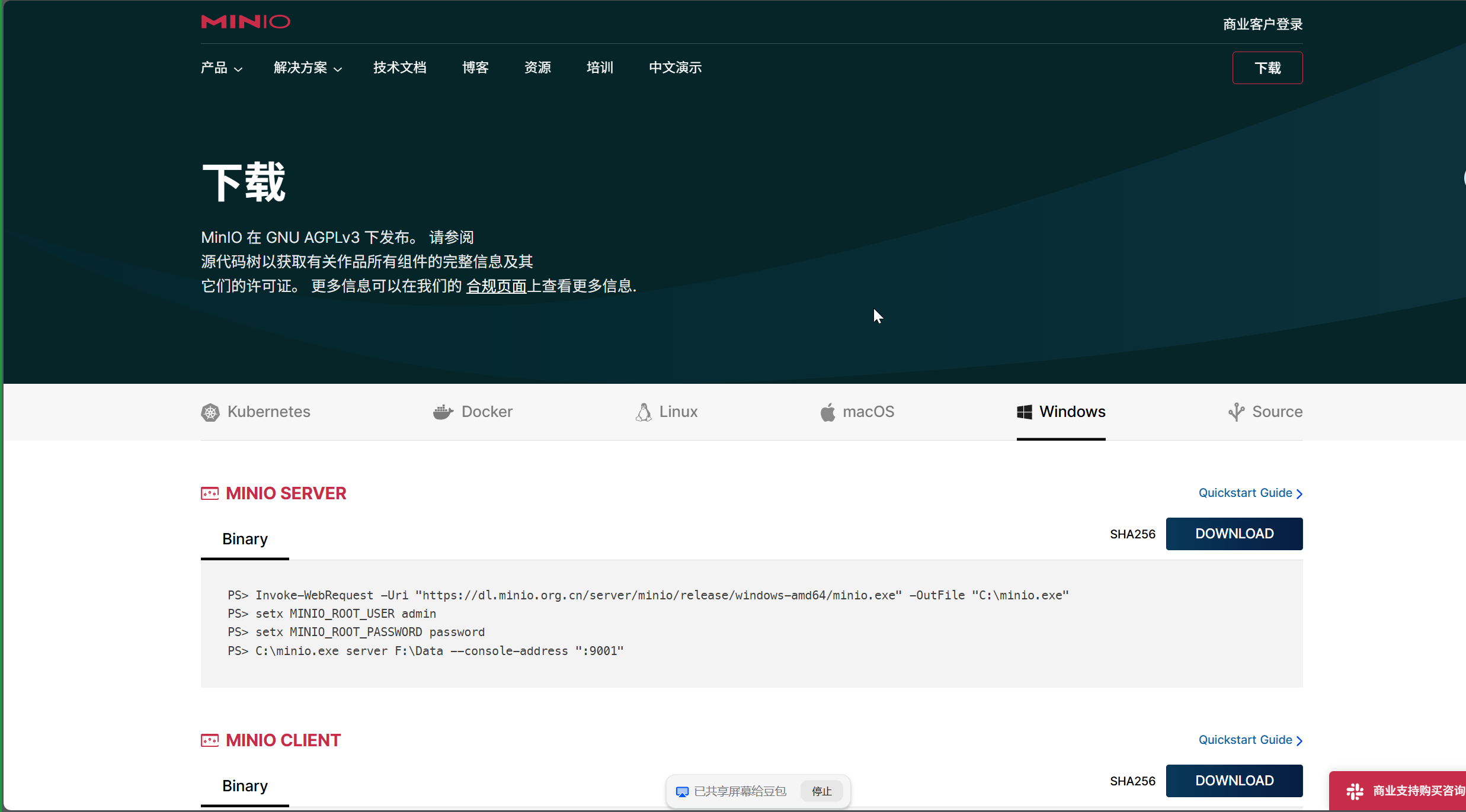1466x812 pixels.
Task: Open MinIO Client Quickstart Guide link
Action: [1250, 740]
